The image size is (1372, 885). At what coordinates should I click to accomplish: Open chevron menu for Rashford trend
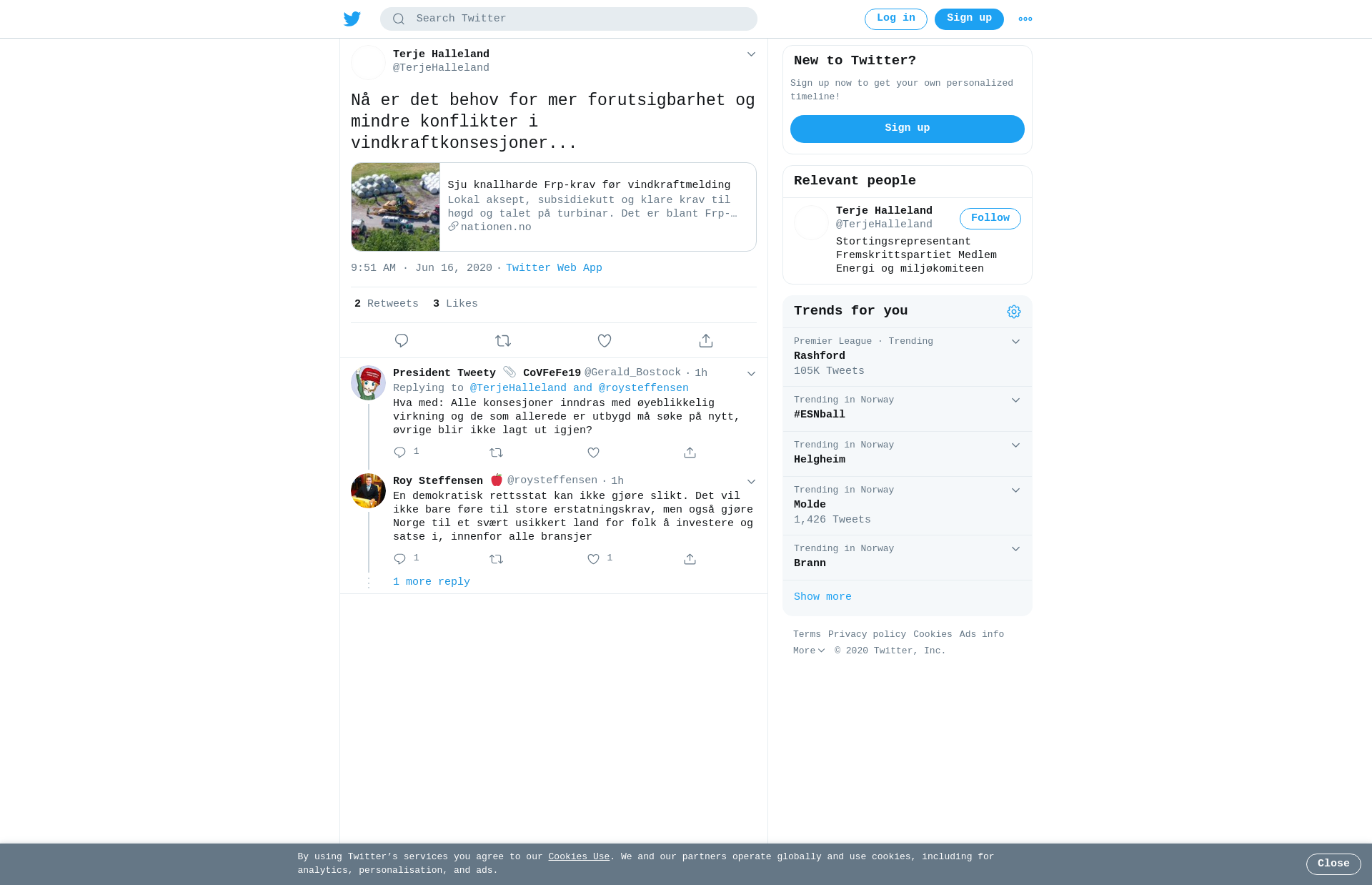point(1015,342)
